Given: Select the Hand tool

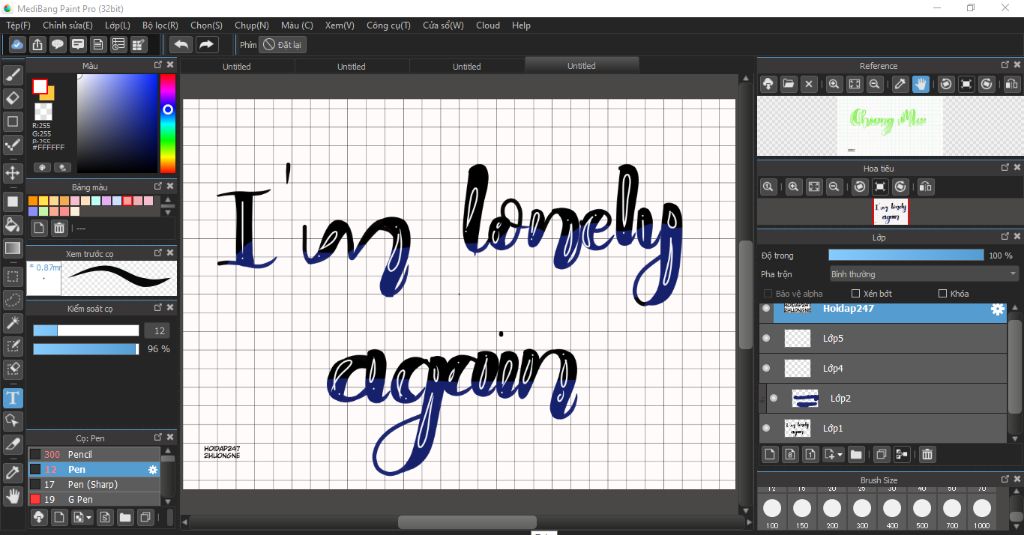Looking at the screenshot, I should click(x=12, y=496).
